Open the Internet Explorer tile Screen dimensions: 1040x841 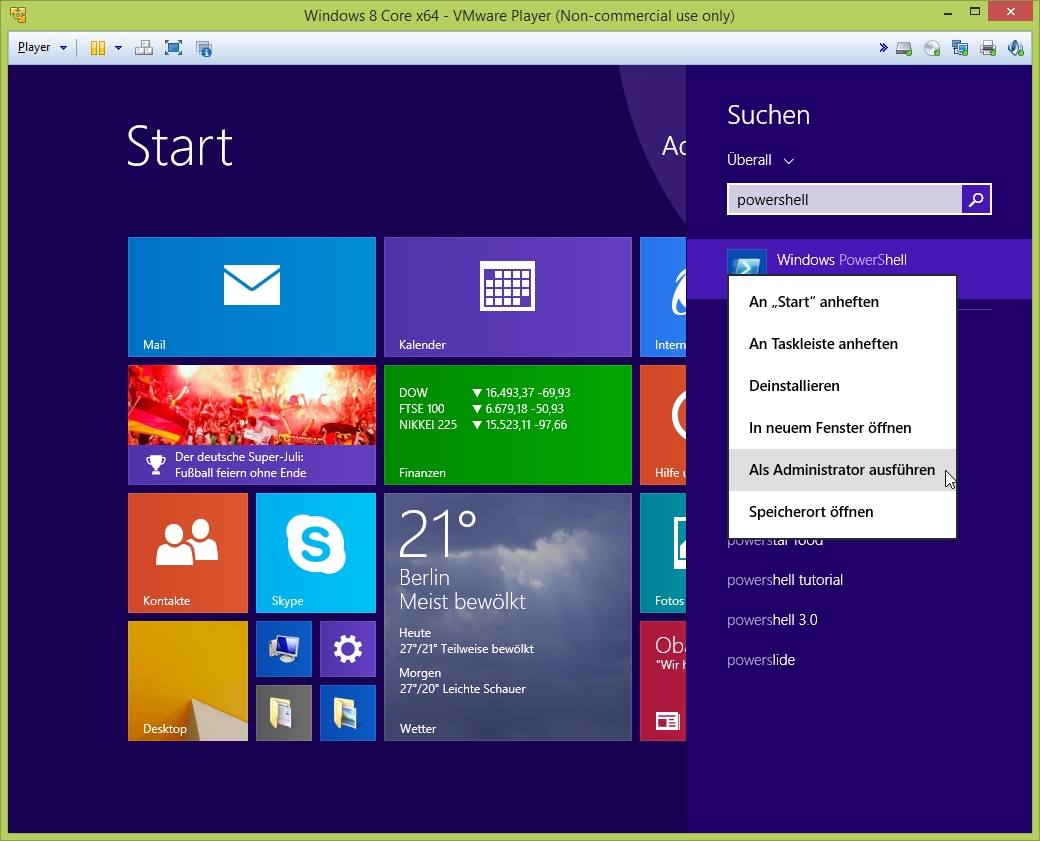point(663,297)
